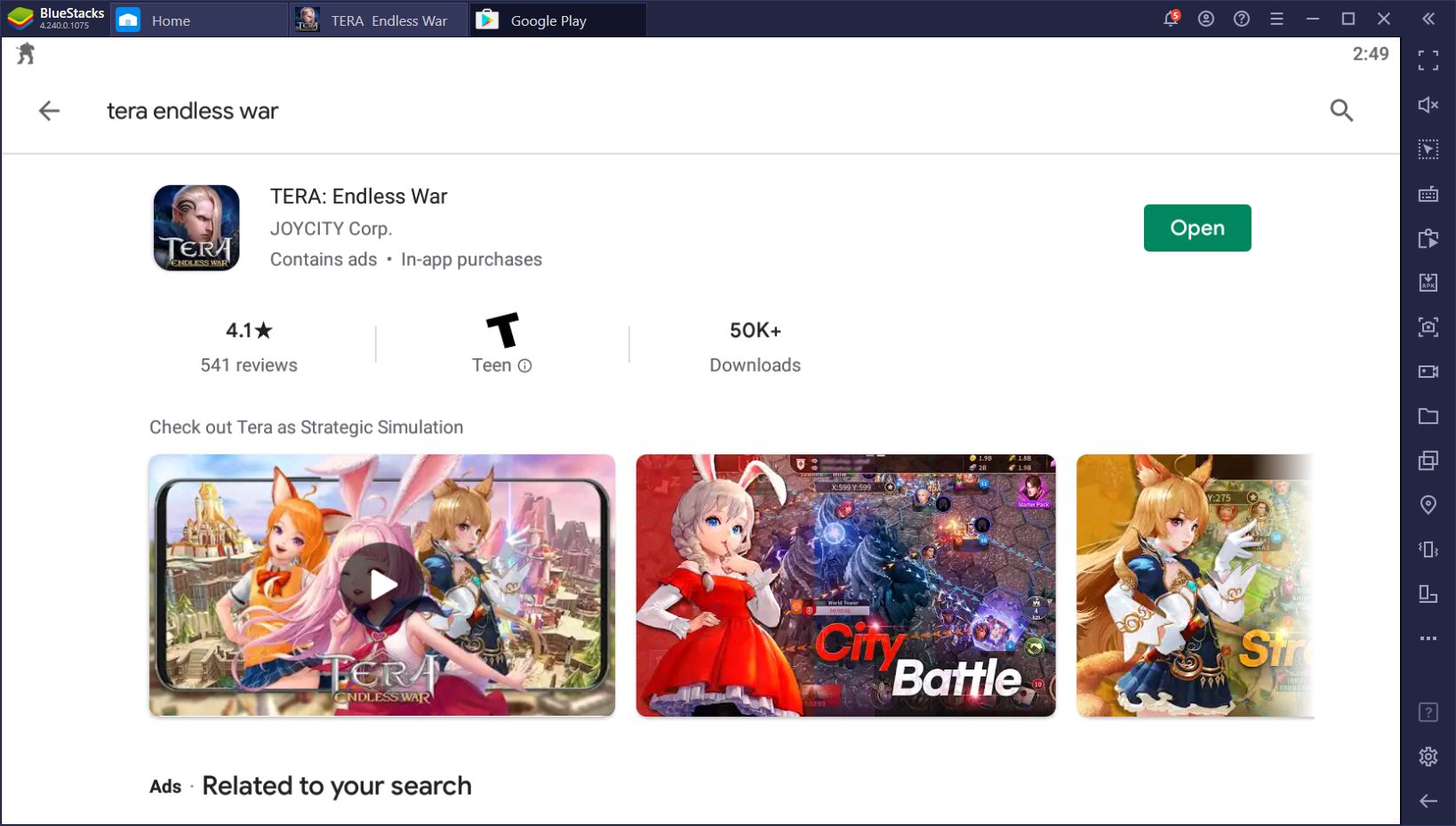
Task: Click the running figure status icon
Action: pyautogui.click(x=26, y=54)
